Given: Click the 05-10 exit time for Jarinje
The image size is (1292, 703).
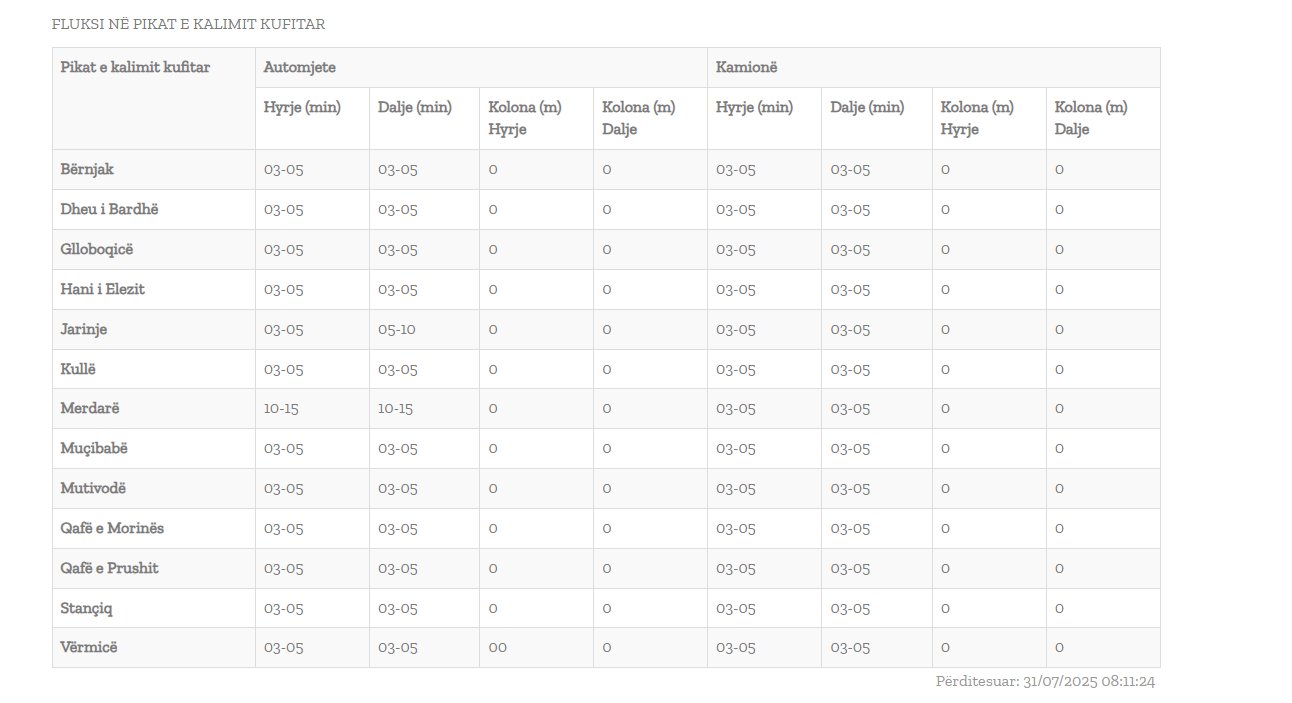Looking at the screenshot, I should pyautogui.click(x=397, y=329).
